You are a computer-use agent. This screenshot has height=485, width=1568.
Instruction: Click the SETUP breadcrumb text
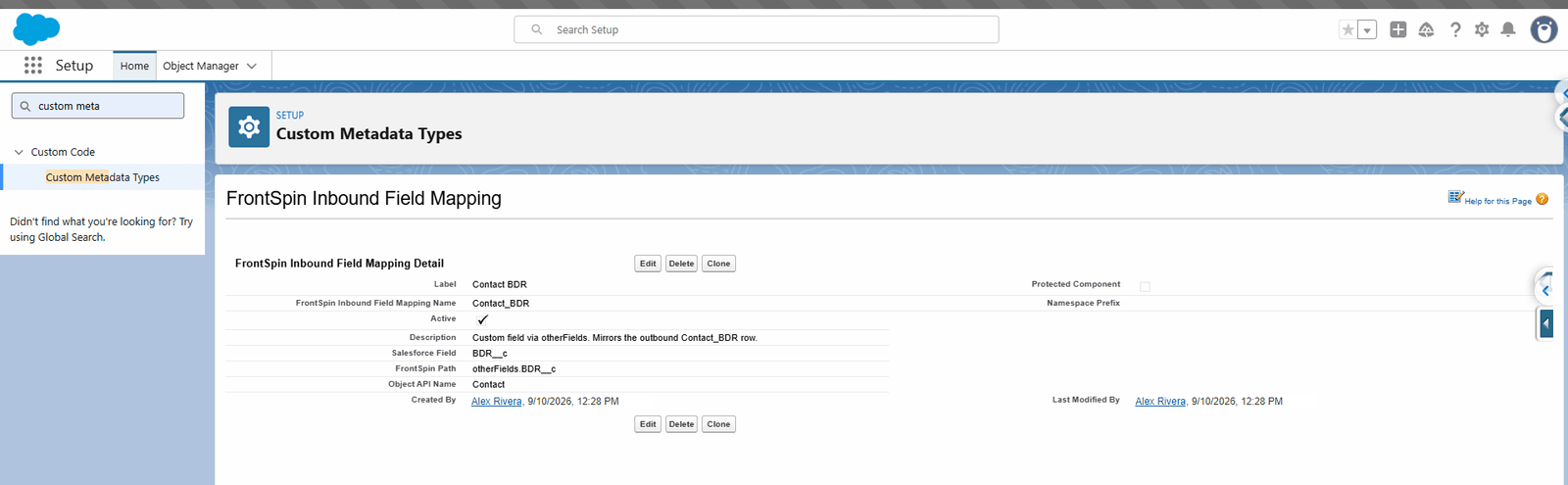290,115
